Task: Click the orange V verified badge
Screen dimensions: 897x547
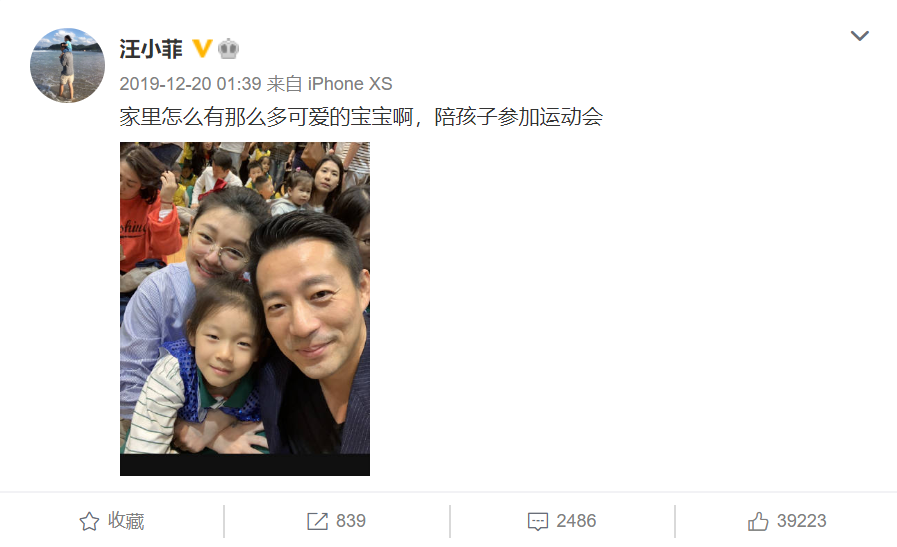Action: (x=202, y=49)
